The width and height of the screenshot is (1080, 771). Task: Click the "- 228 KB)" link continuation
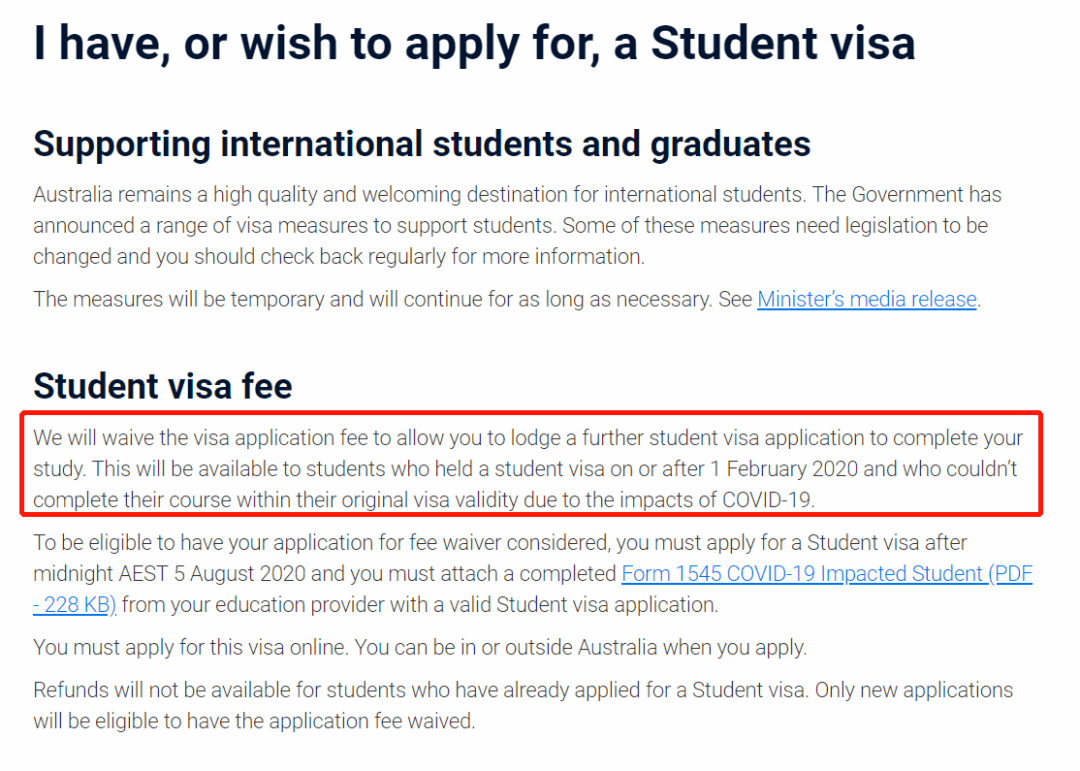coord(74,605)
